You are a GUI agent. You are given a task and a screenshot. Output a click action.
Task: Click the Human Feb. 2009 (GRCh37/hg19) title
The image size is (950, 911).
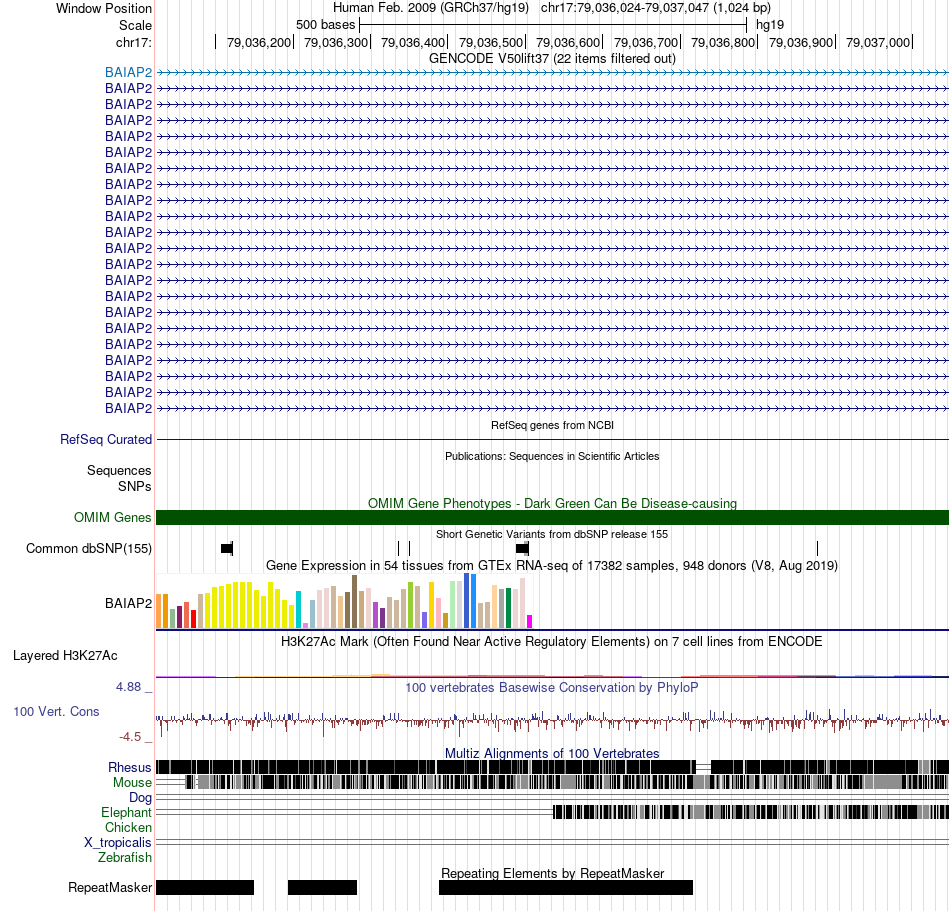click(431, 8)
